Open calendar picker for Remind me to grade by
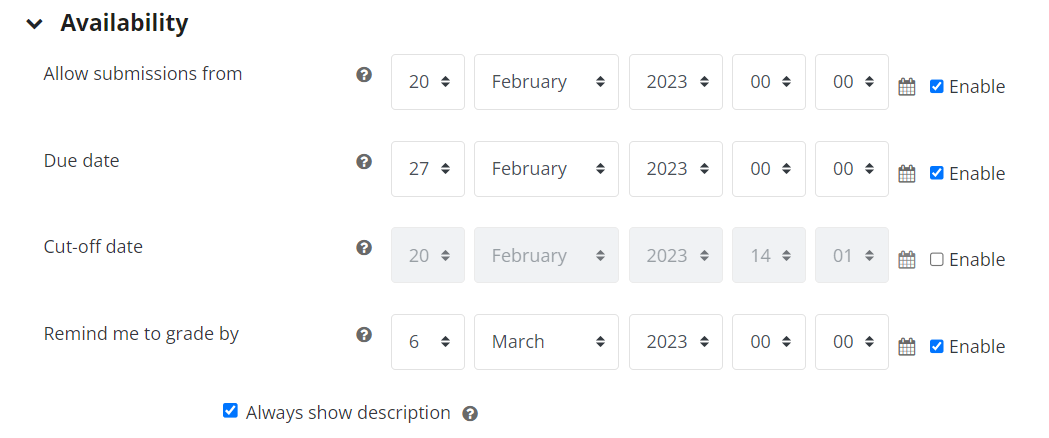Screen dimensions: 1049x438 (907, 346)
